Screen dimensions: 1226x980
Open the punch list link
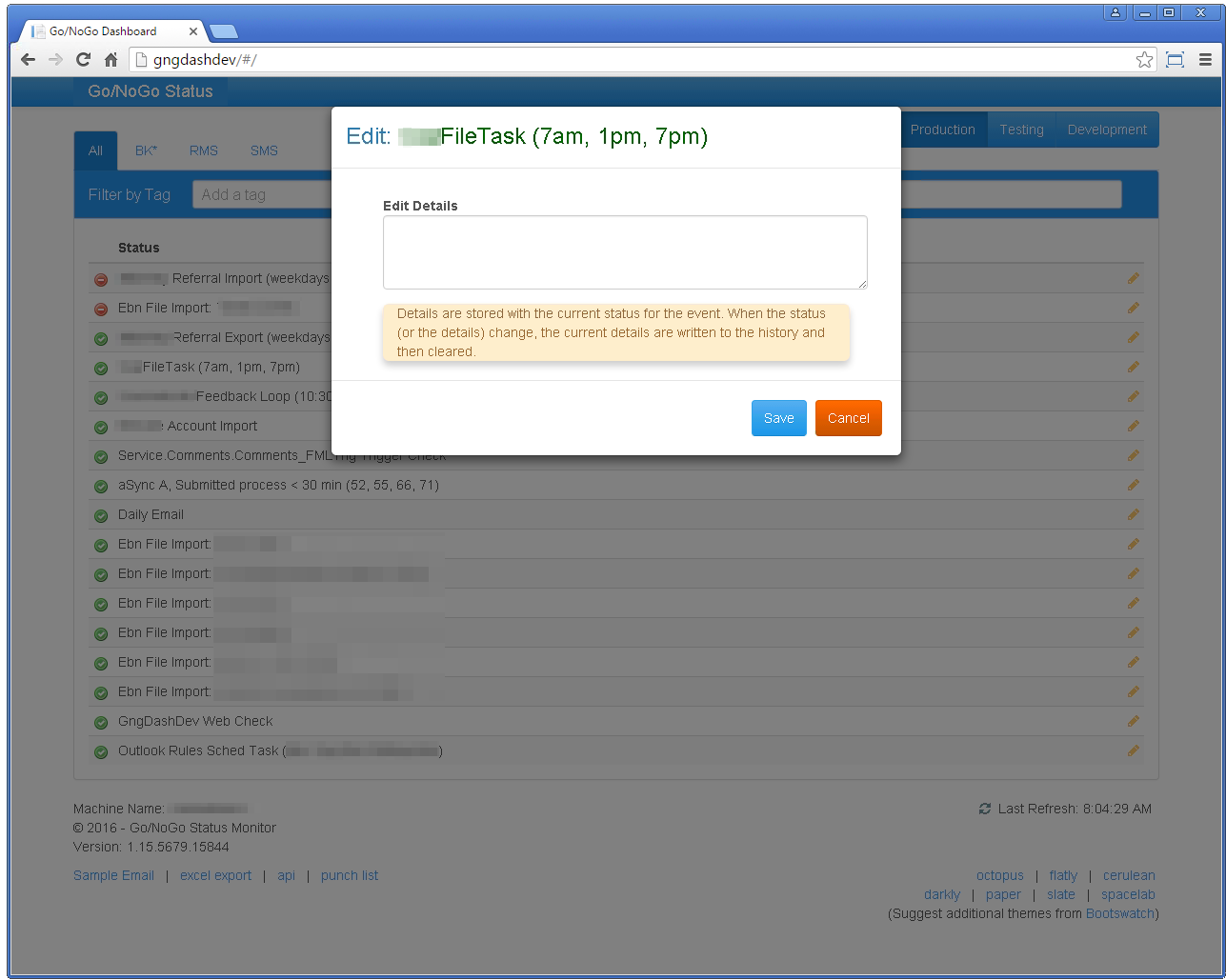pos(349,875)
